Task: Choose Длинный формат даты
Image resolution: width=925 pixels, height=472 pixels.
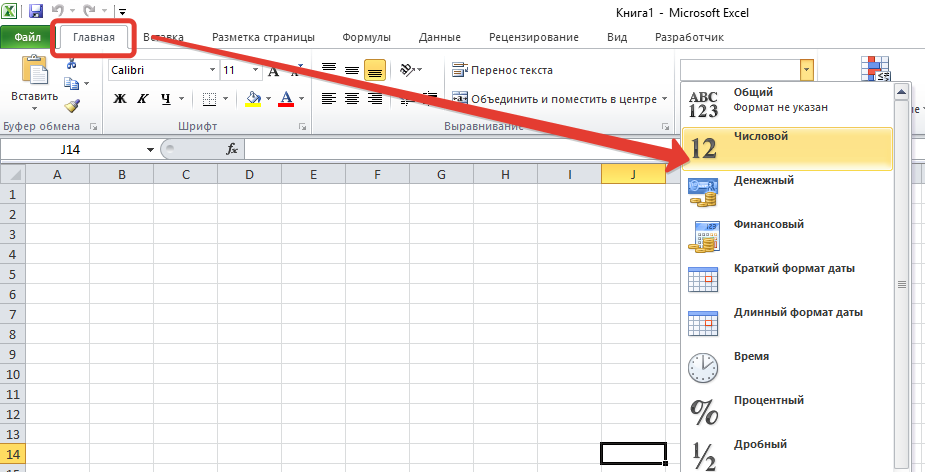Action: pyautogui.click(x=787, y=325)
